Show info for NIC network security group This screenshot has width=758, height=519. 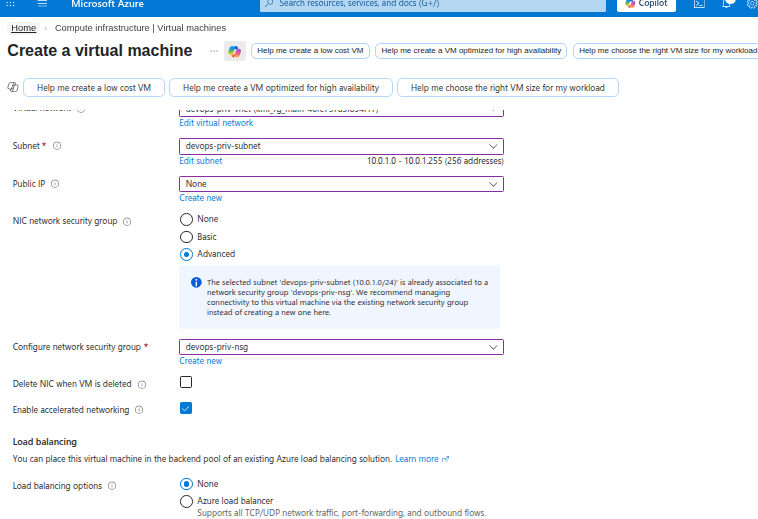pyautogui.click(x=127, y=221)
